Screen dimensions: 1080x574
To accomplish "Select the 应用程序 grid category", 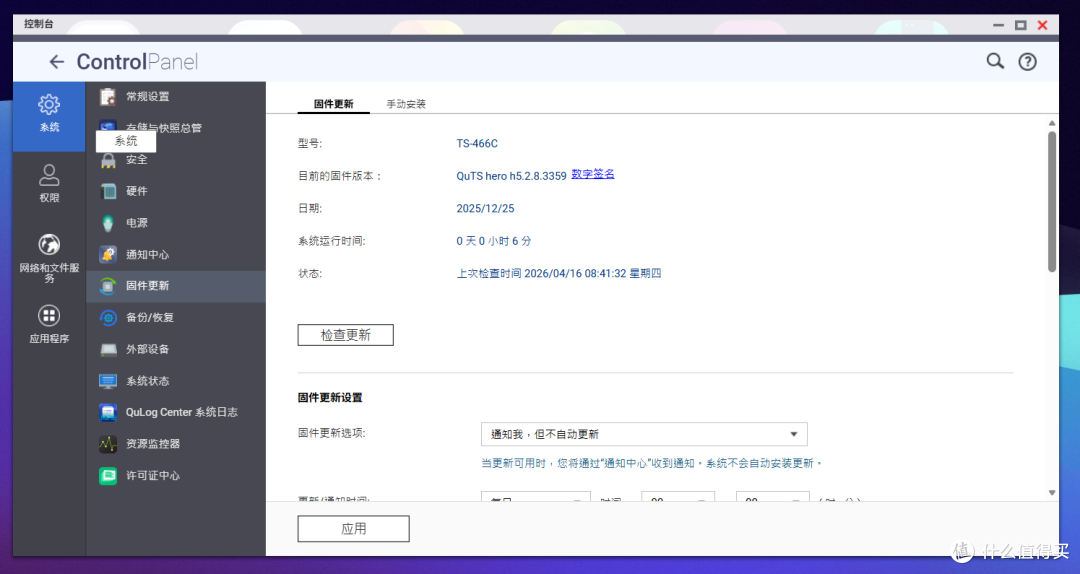I will (49, 324).
